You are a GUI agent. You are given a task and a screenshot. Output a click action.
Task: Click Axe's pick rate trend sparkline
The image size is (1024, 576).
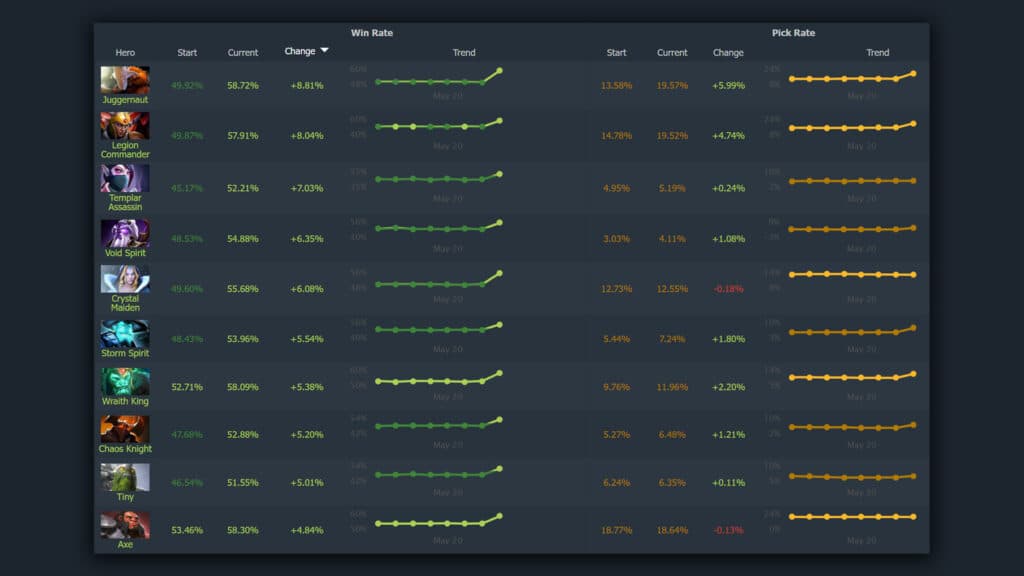850,517
